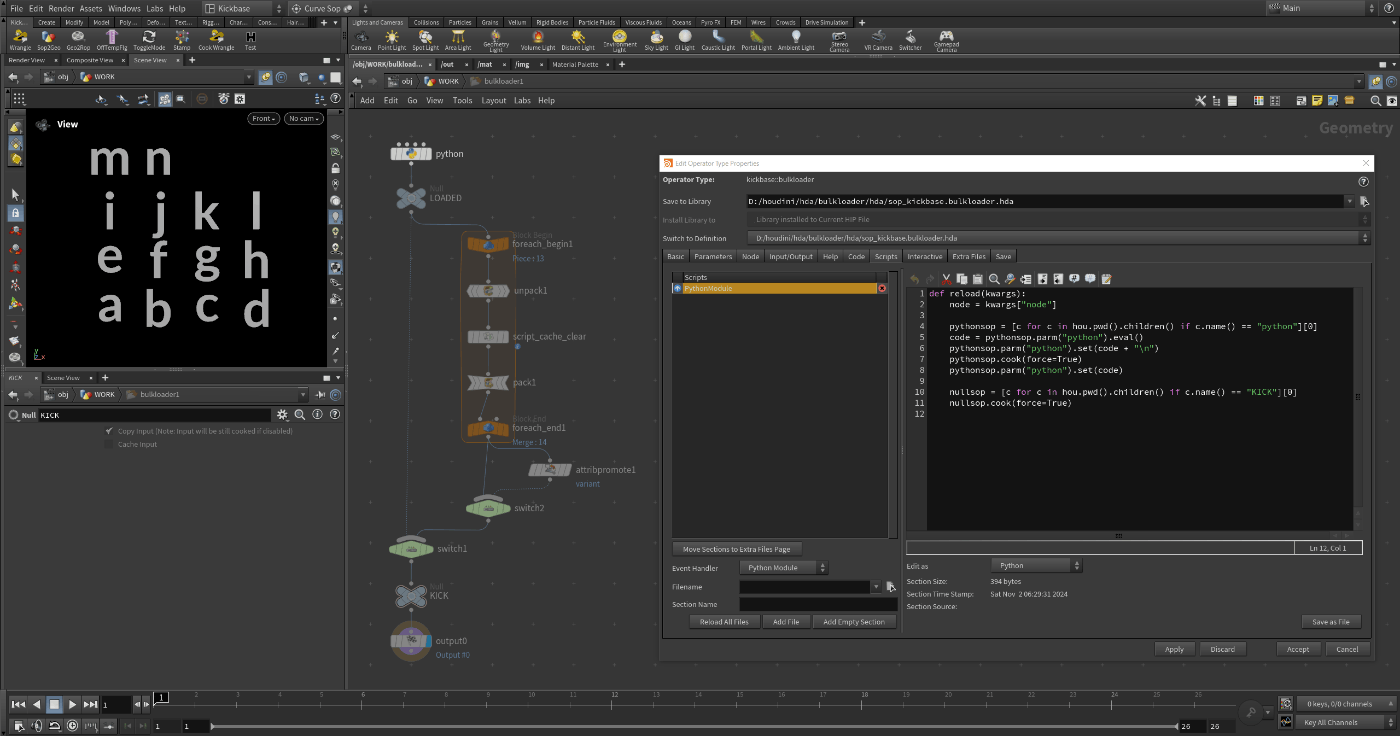The width and height of the screenshot is (1400, 736).
Task: Toggle the pin on the parameter pane path bar
Action: point(320,394)
